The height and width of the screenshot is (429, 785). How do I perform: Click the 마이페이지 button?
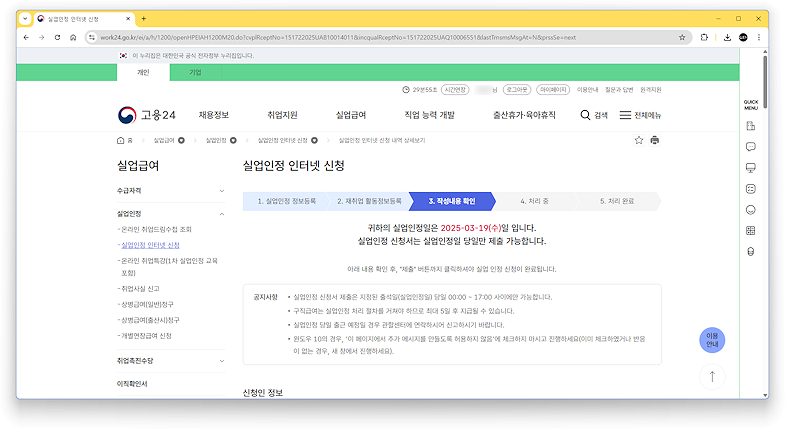pyautogui.click(x=553, y=90)
